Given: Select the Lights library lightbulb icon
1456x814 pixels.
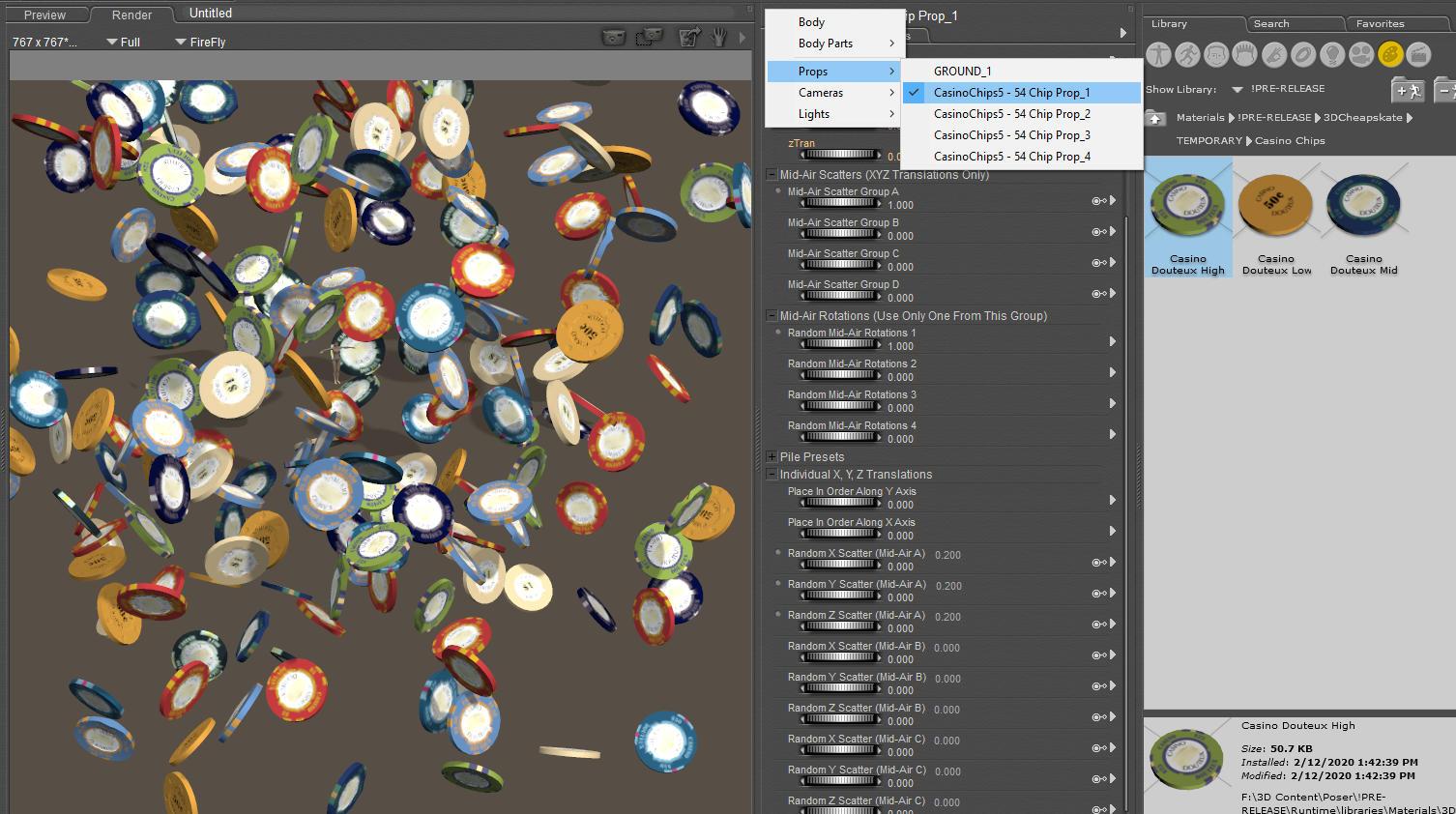Looking at the screenshot, I should (x=1332, y=55).
